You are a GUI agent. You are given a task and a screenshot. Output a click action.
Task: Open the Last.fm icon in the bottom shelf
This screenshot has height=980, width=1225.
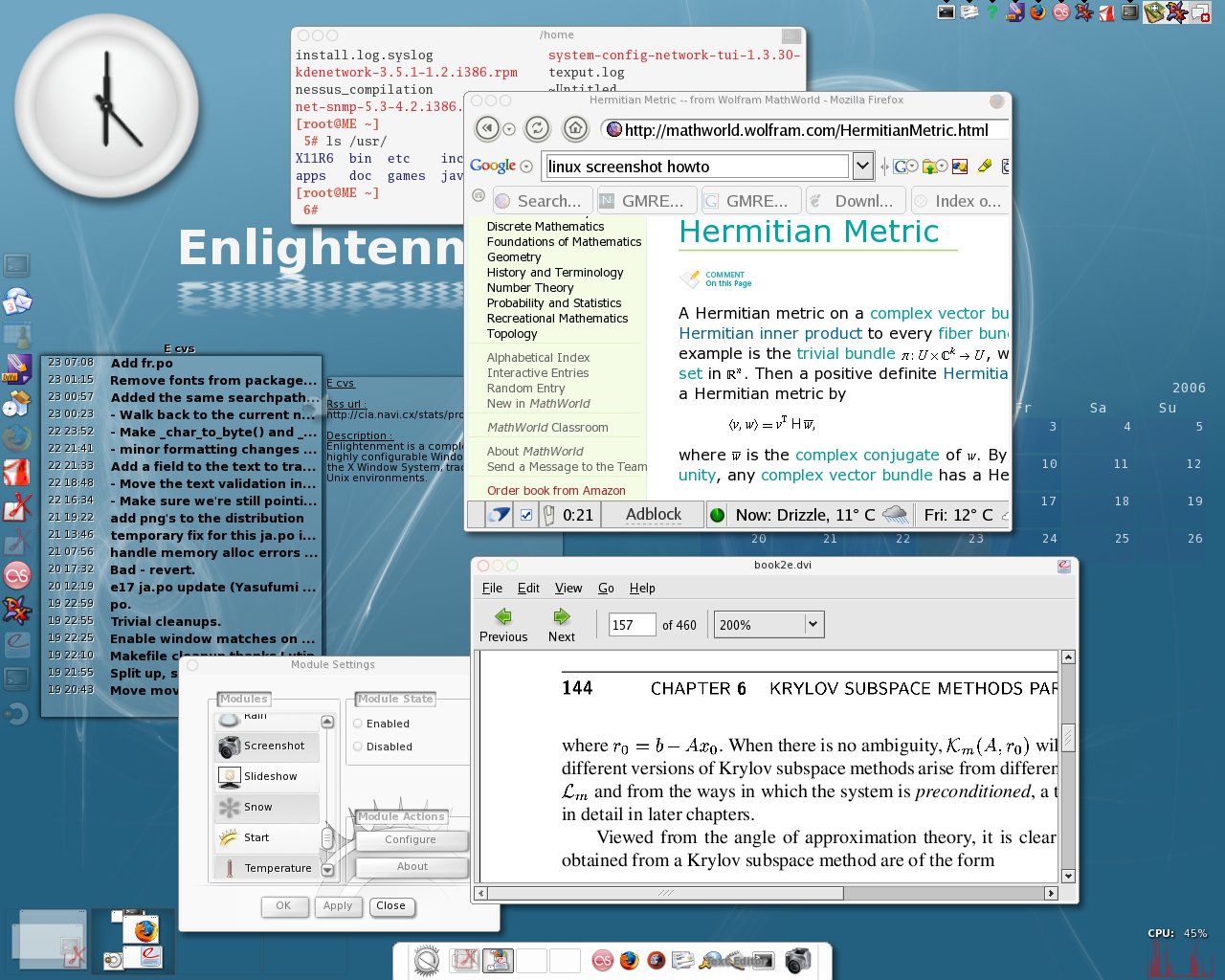[x=602, y=960]
